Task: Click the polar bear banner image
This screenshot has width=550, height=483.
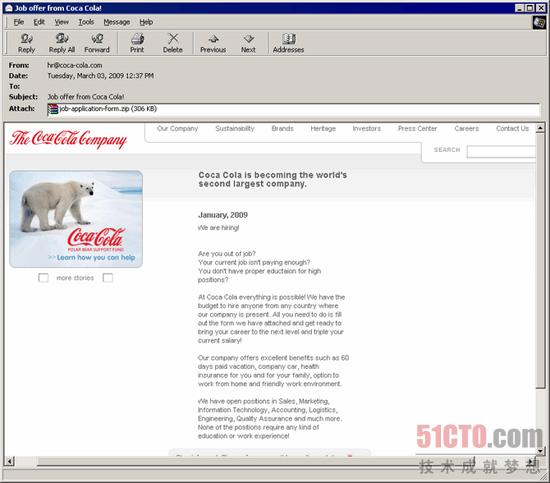Action: (x=76, y=219)
